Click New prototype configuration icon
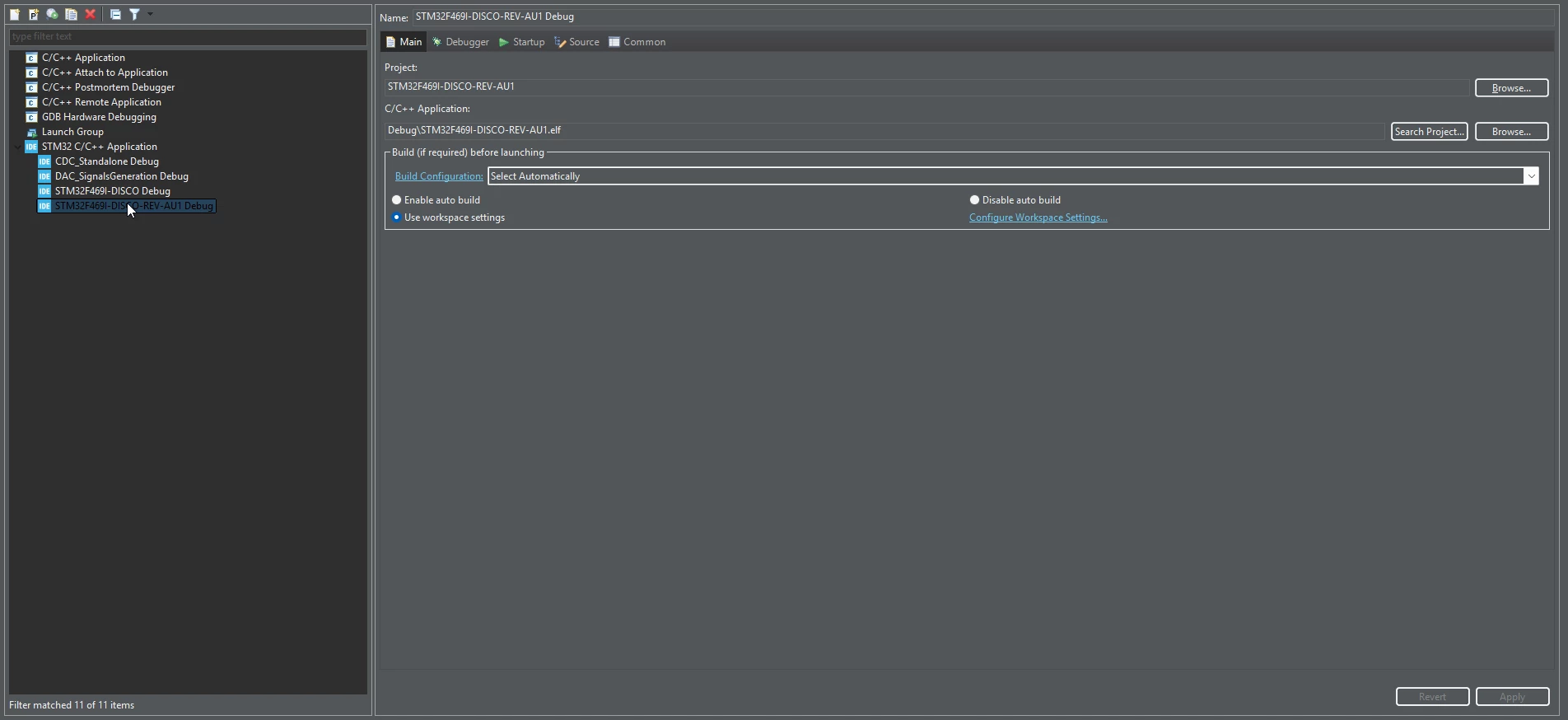The image size is (1568, 720). (x=34, y=14)
